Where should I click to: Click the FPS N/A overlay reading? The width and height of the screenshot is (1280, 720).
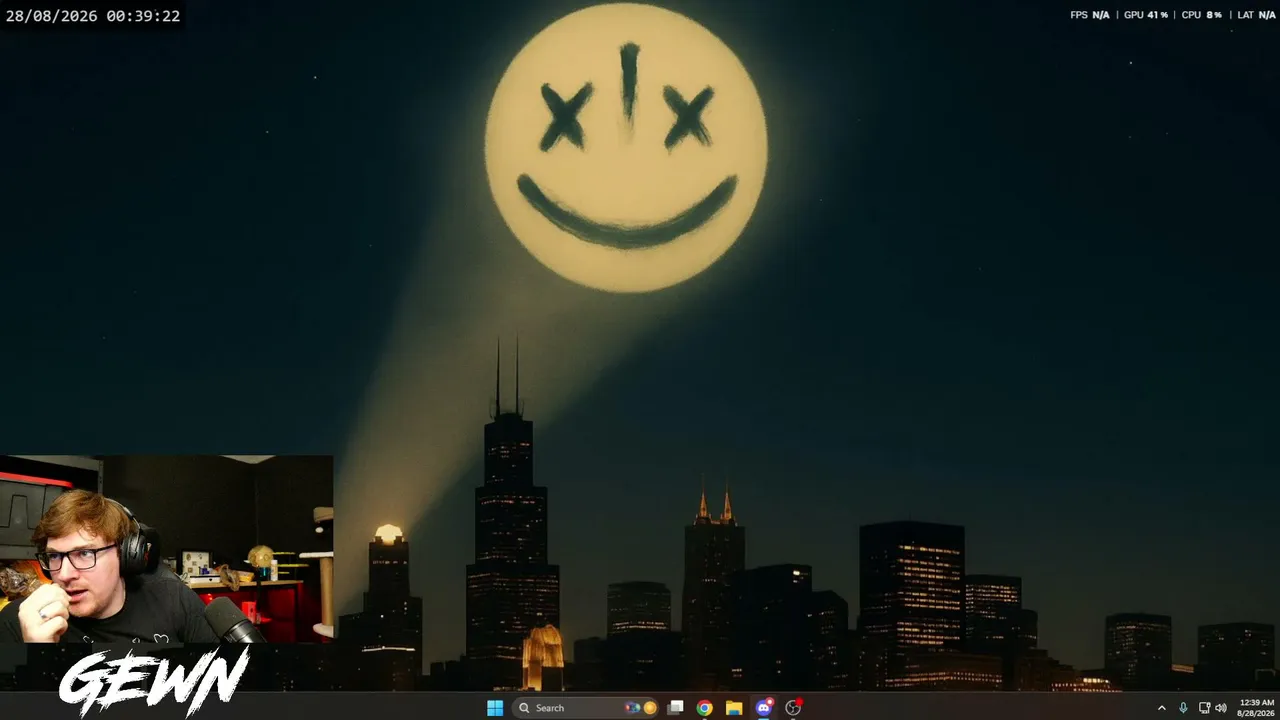click(x=1090, y=15)
